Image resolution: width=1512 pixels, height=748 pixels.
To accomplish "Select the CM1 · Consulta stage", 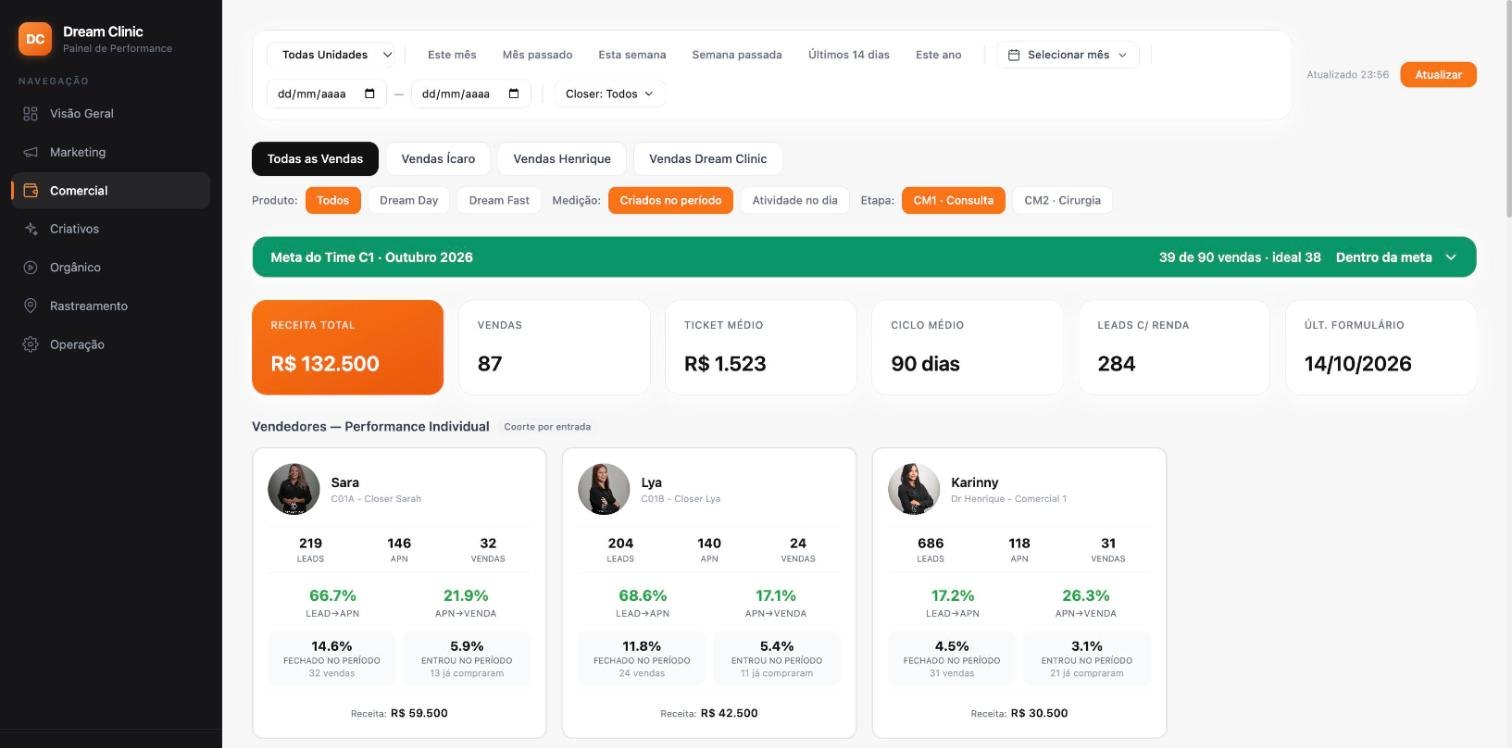I will 953,200.
